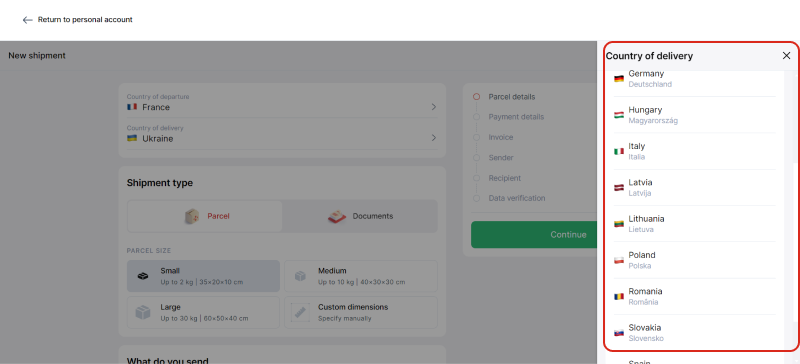Click the Romania flag icon
The height and width of the screenshot is (364, 800).
tap(619, 296)
